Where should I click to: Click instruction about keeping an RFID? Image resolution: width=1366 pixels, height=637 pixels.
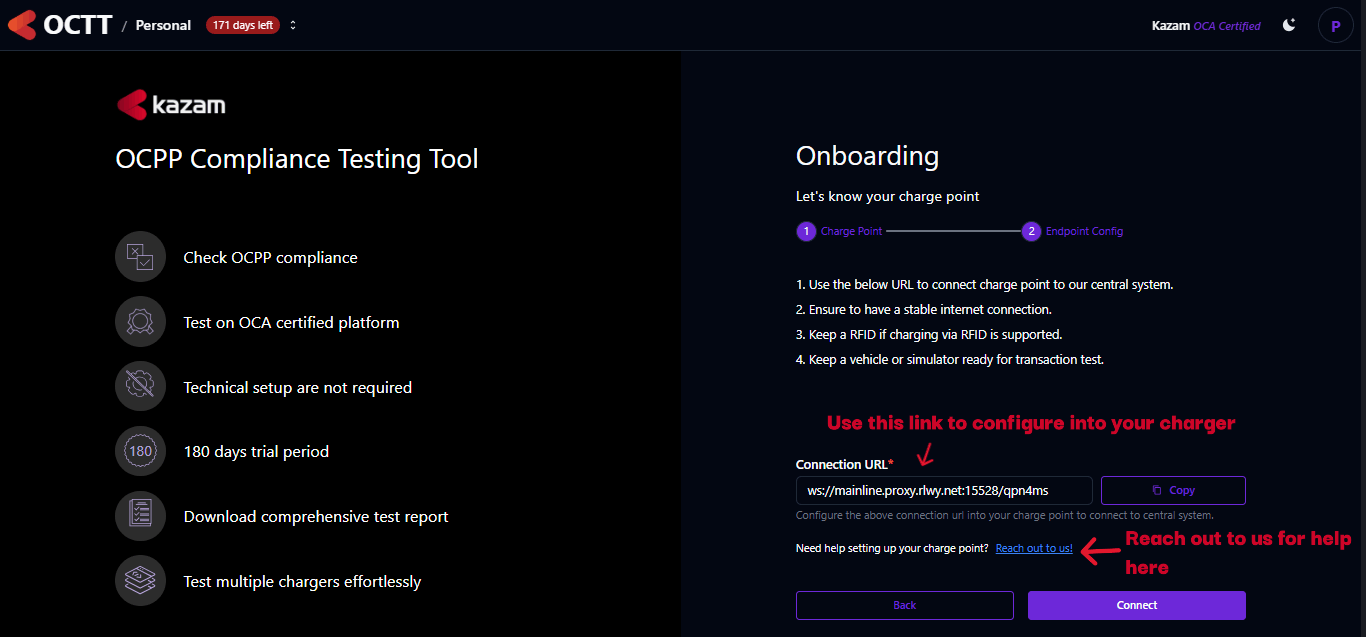click(x=929, y=334)
